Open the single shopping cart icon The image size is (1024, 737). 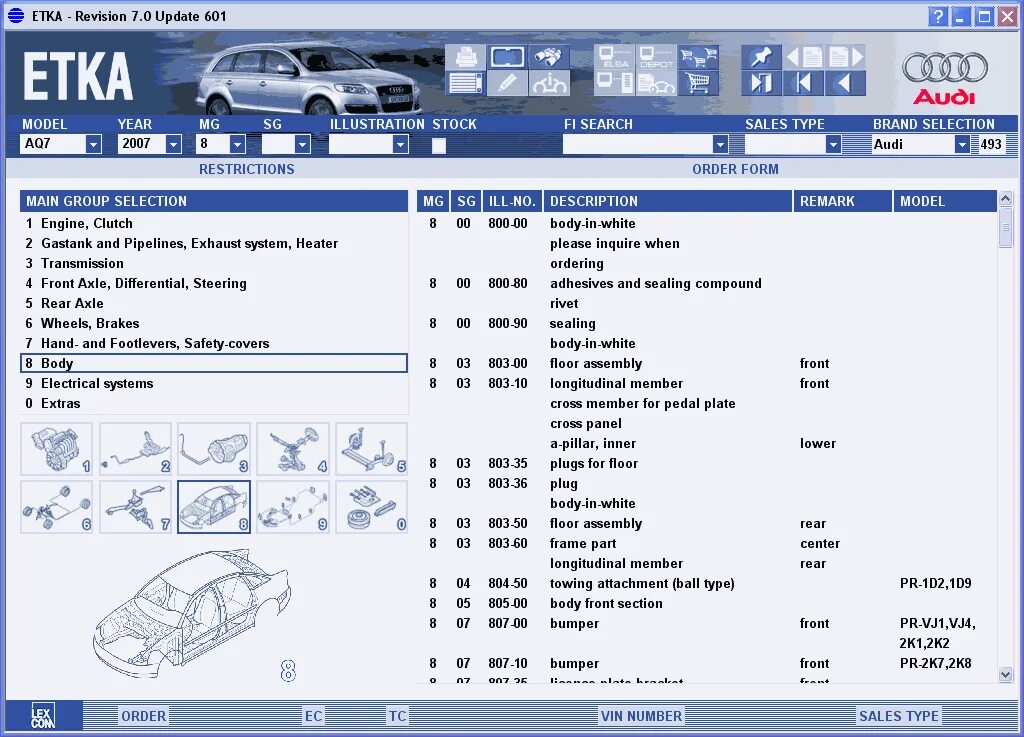697,84
